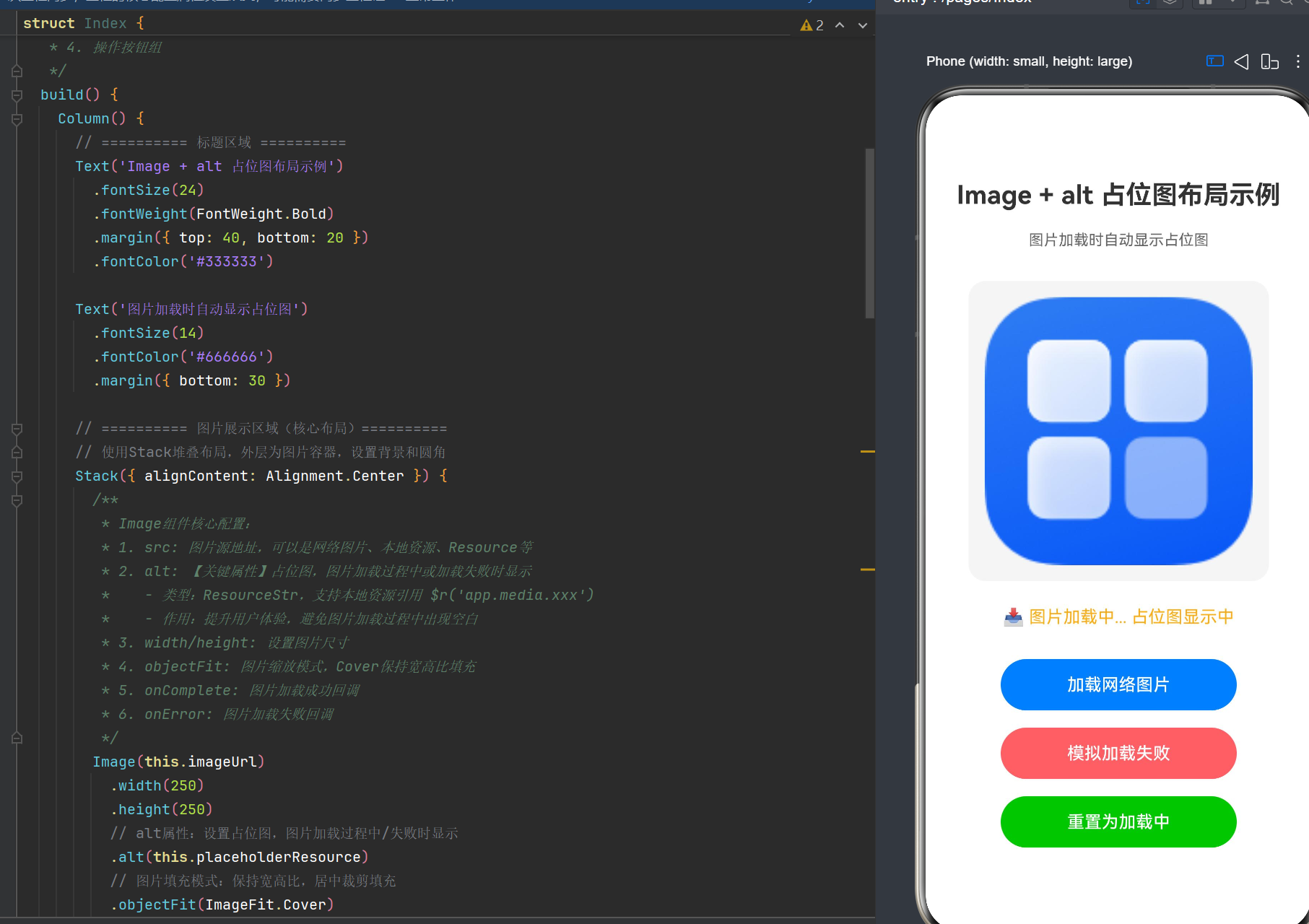The width and height of the screenshot is (1309, 924).
Task: Click the preview subtitle 图片加载时自动显示占位图
Action: (x=1118, y=240)
